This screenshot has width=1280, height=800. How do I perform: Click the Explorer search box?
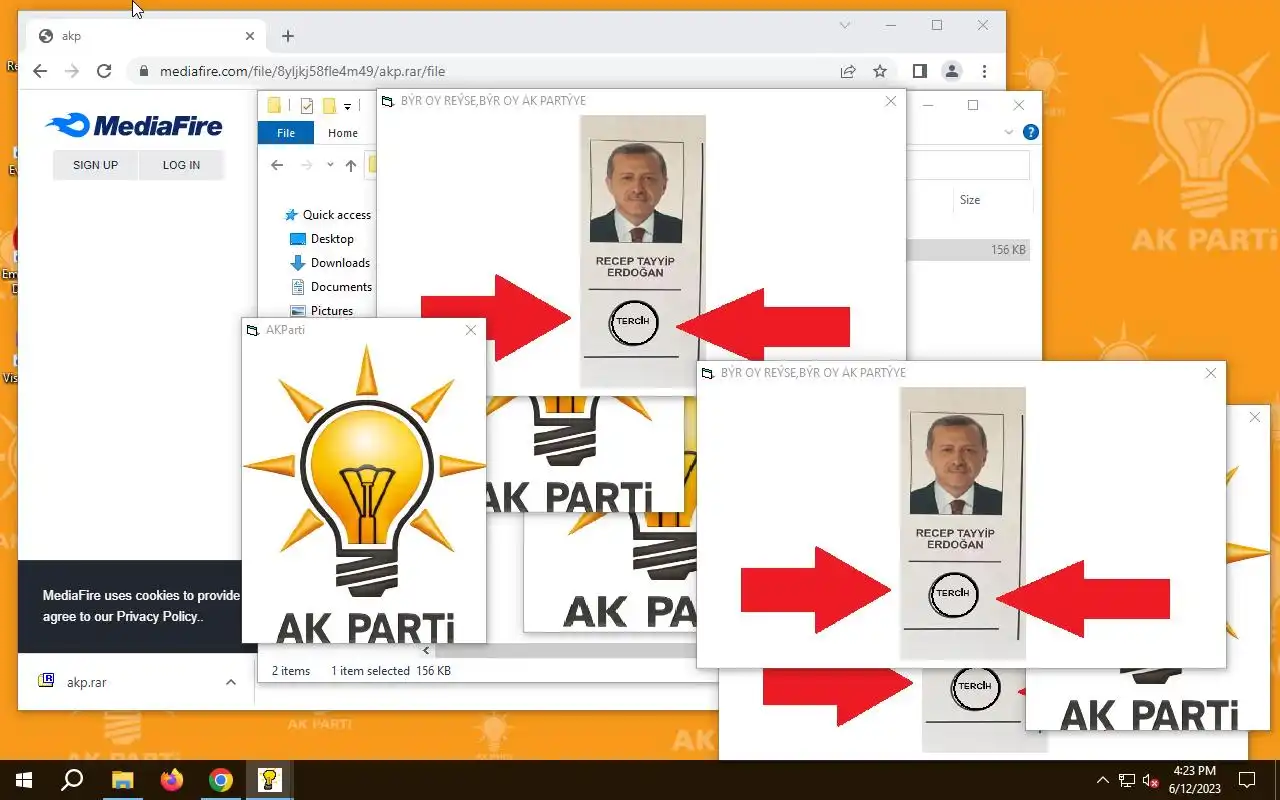(968, 165)
